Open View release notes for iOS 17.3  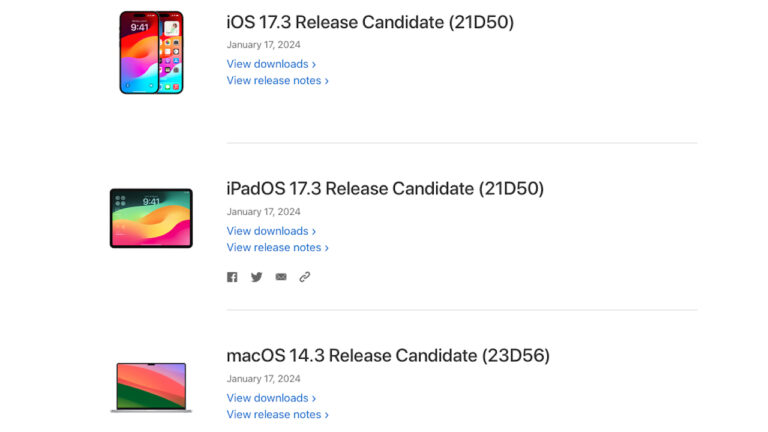click(x=277, y=81)
